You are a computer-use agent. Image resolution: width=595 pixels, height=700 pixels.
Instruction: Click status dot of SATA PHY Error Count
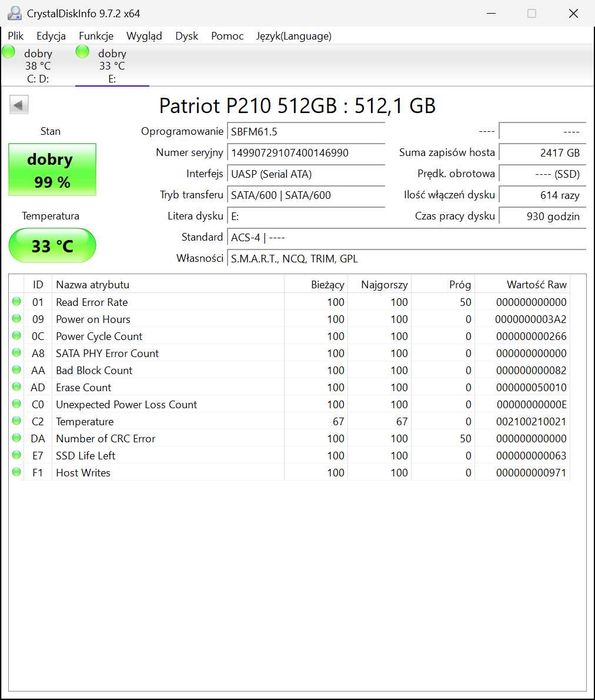17,353
